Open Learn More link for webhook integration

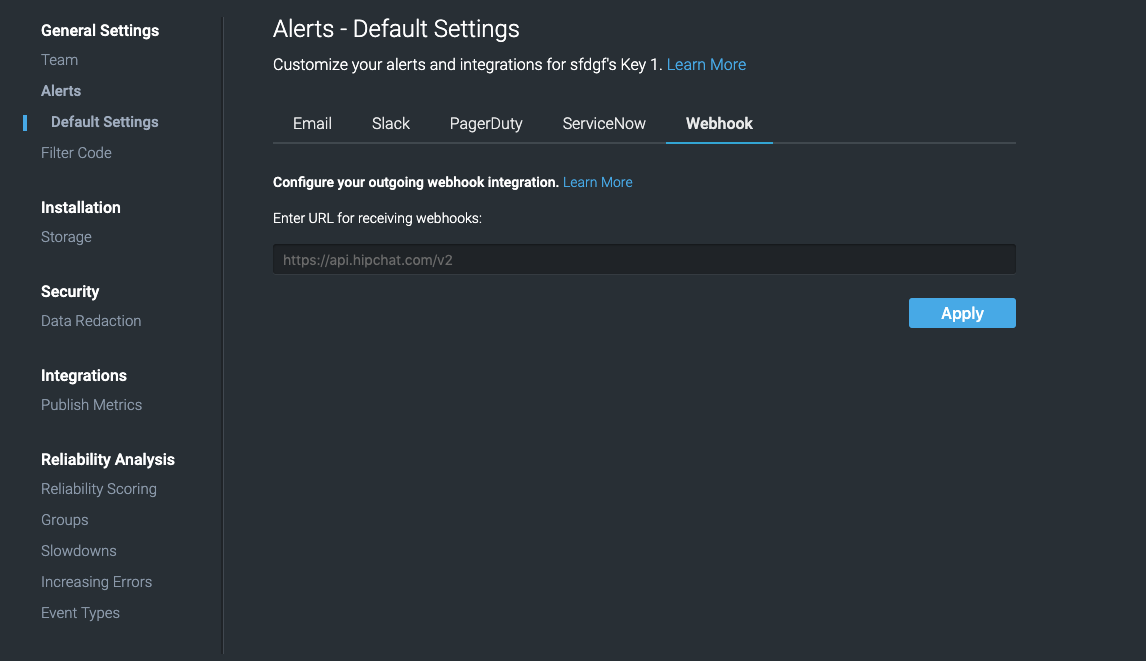click(597, 182)
